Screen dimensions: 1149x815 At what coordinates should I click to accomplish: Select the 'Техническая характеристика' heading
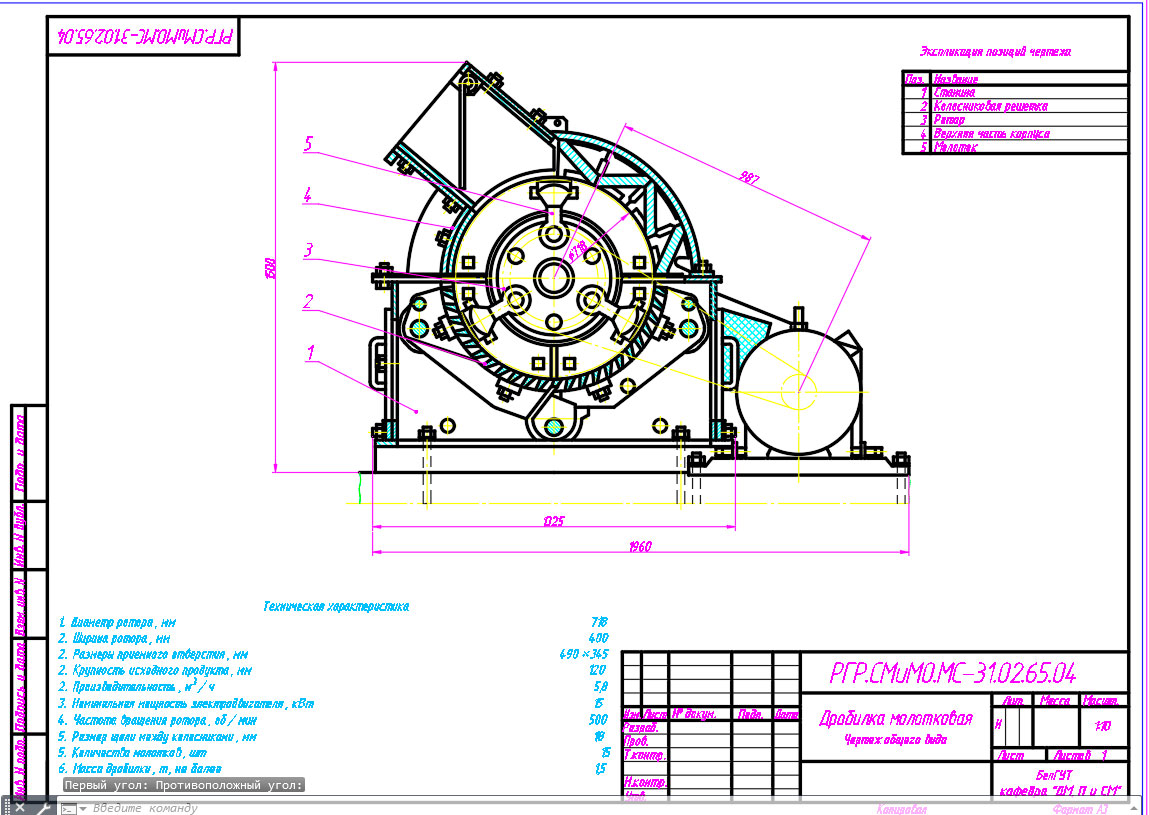click(x=336, y=607)
